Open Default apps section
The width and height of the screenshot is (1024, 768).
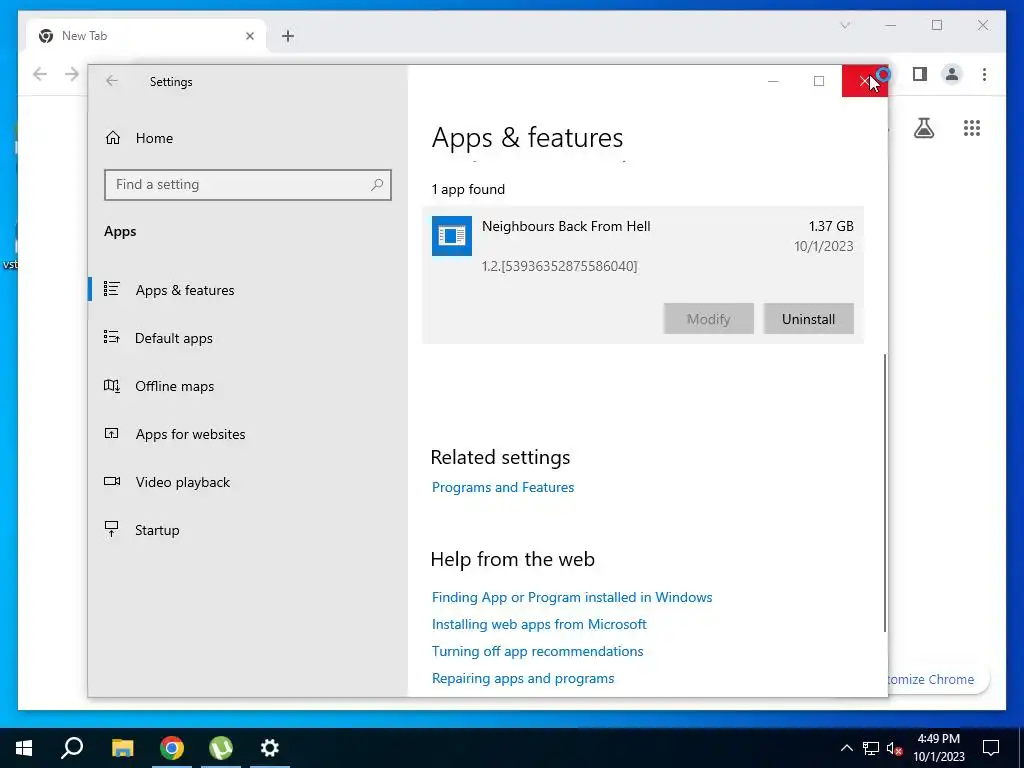pyautogui.click(x=174, y=338)
